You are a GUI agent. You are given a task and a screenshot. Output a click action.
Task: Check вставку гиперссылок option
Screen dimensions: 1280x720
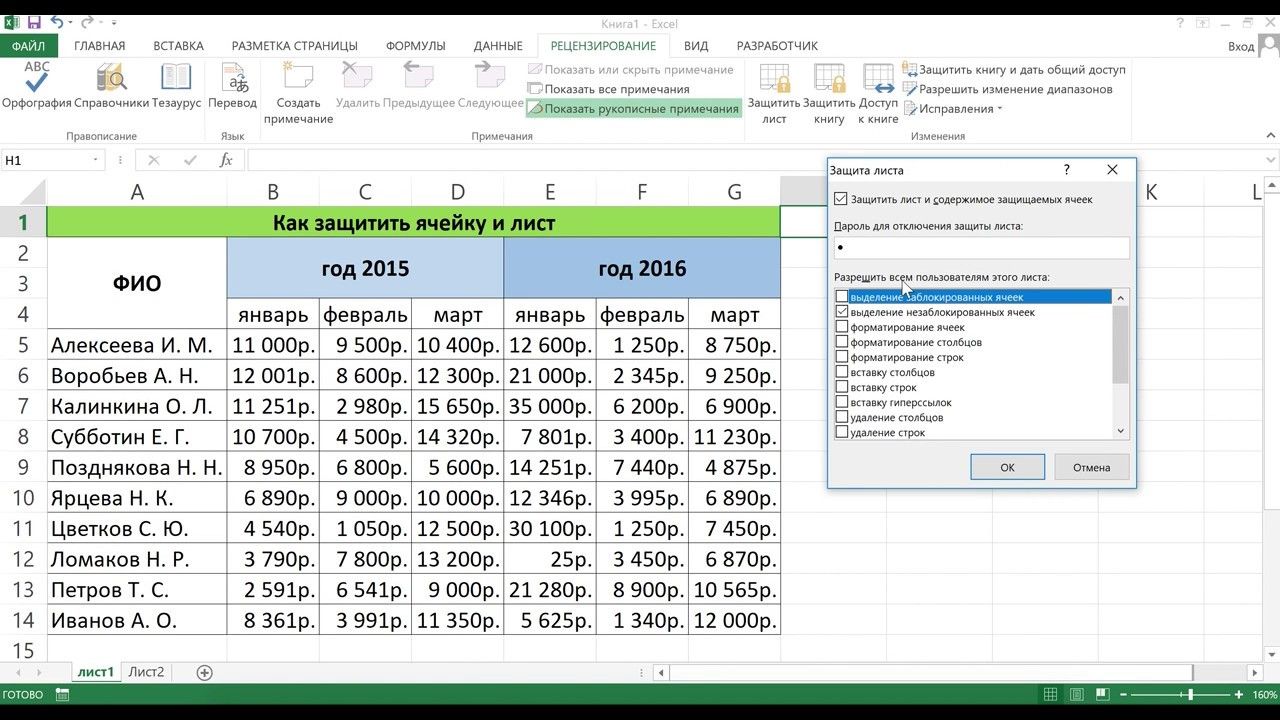[x=841, y=402]
